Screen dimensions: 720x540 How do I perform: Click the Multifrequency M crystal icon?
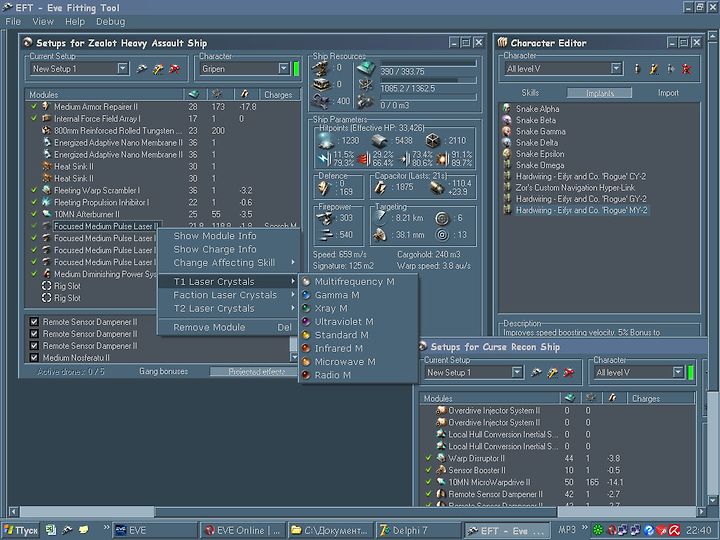click(x=306, y=281)
